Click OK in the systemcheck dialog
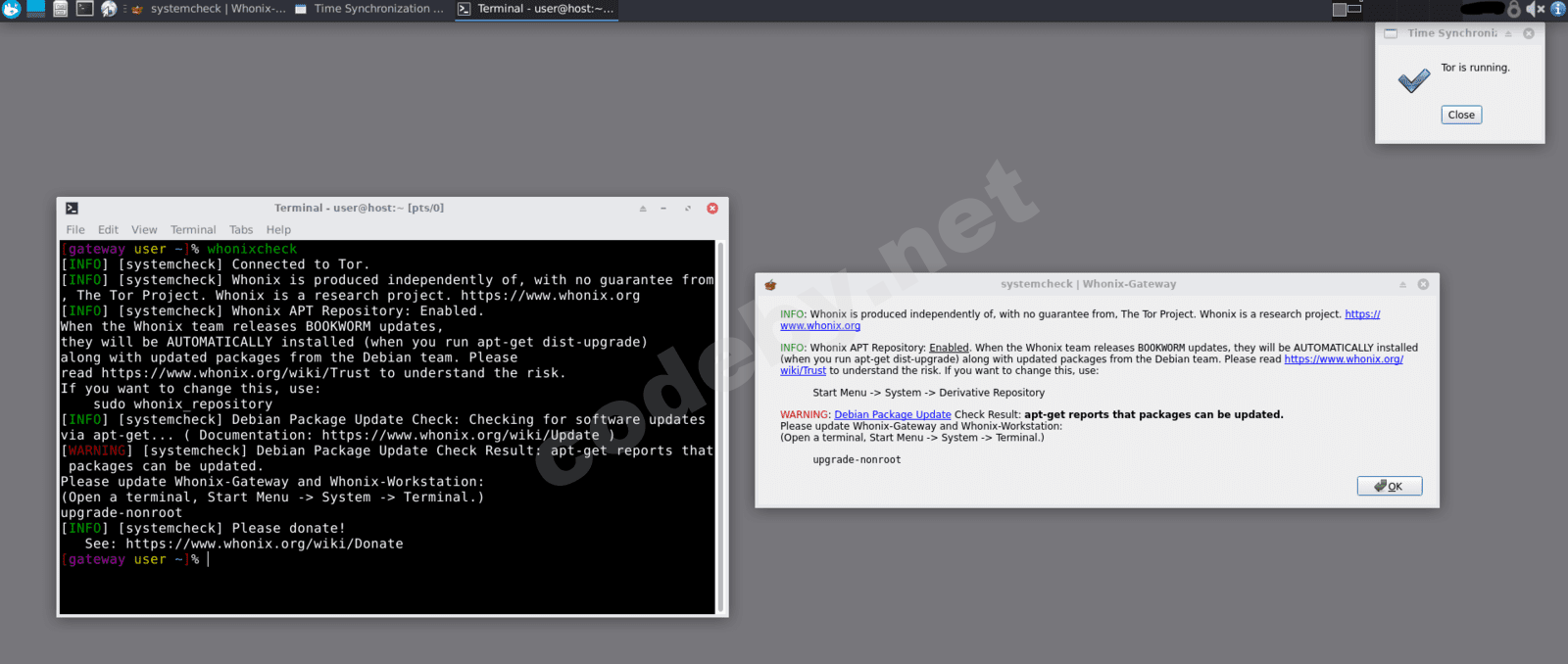The height and width of the screenshot is (664, 1568). tap(1390, 486)
